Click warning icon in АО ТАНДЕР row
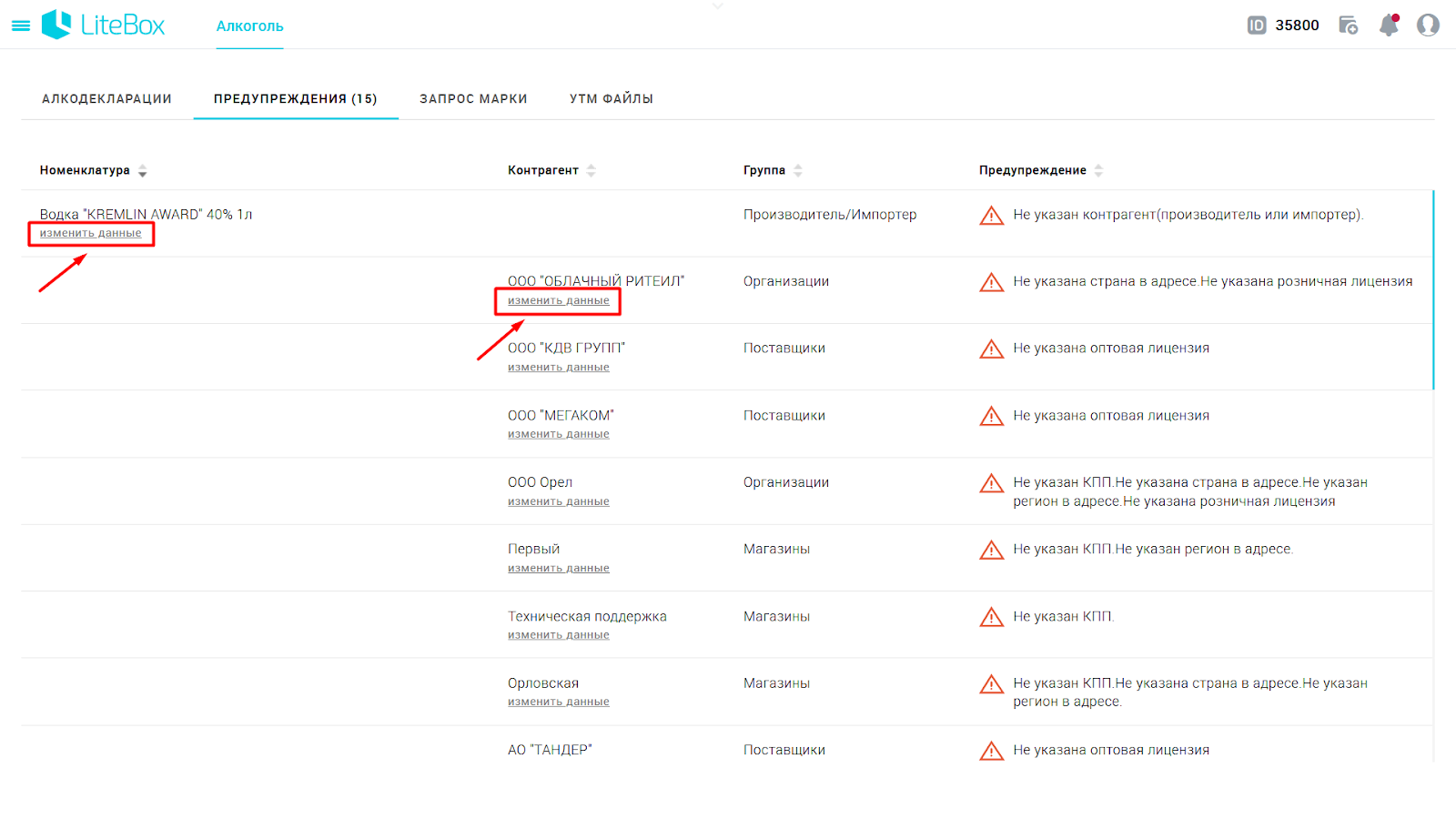 (991, 751)
